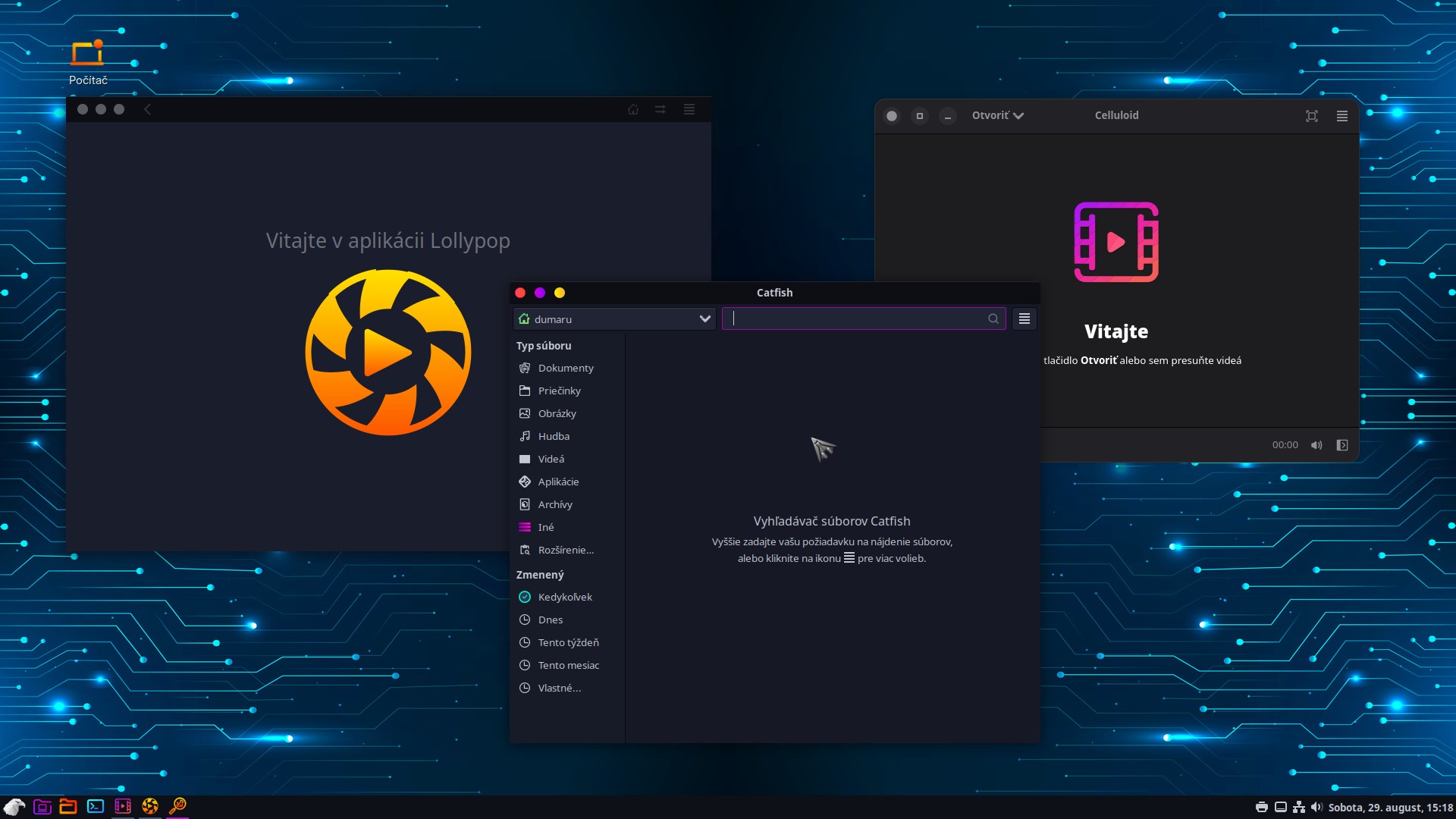This screenshot has width=1456, height=819.
Task: Toggle the Rozšírenie... extension filter
Action: pos(567,551)
